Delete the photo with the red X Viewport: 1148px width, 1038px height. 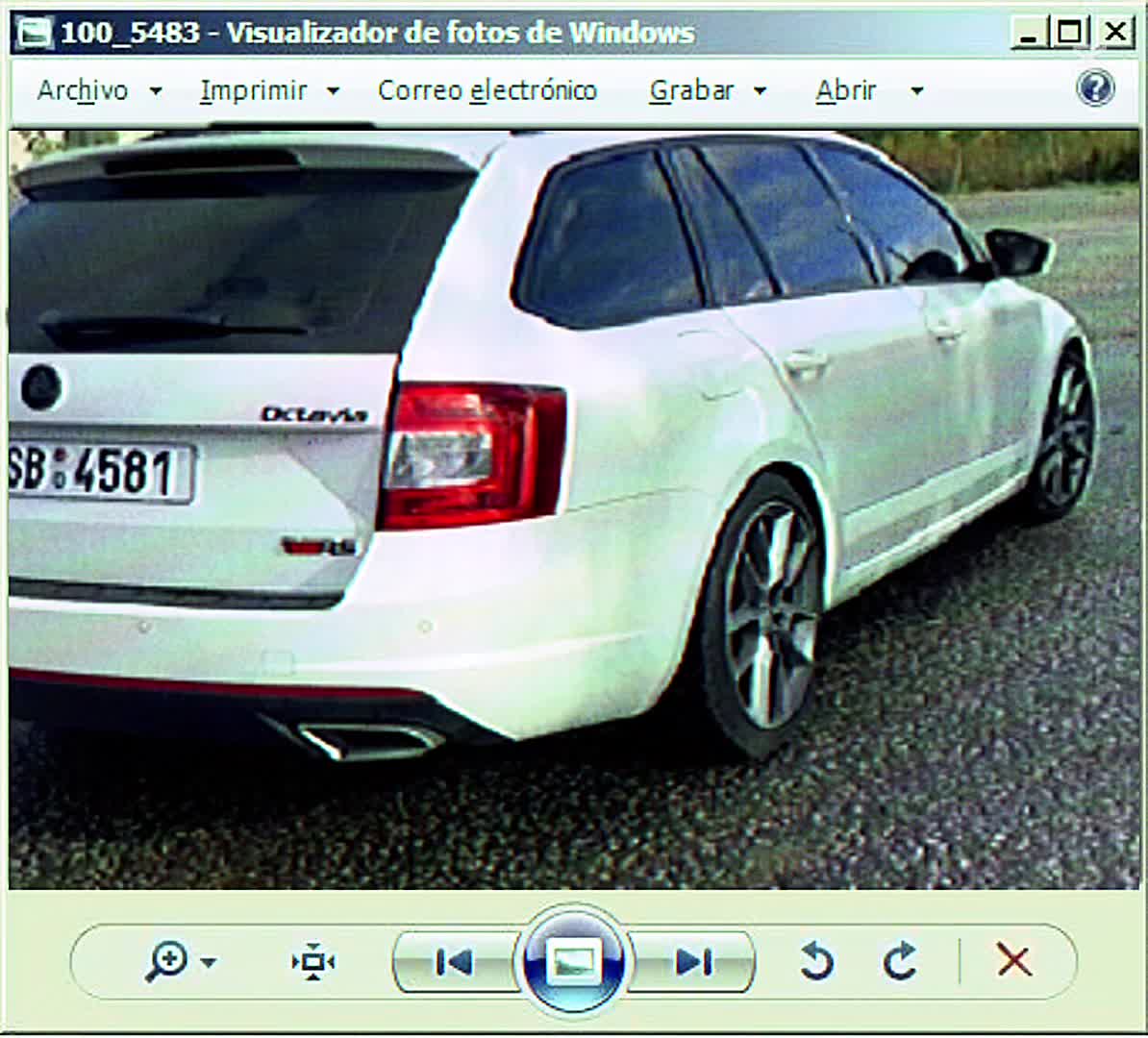(x=1014, y=960)
